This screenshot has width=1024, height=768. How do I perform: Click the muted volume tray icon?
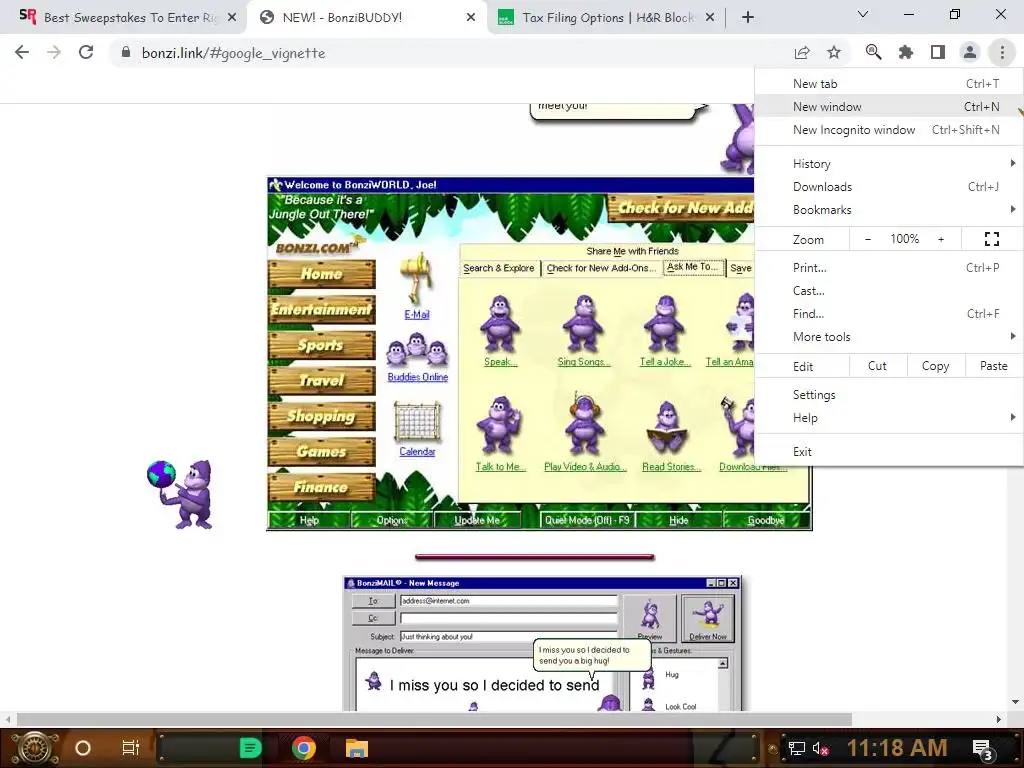click(820, 748)
